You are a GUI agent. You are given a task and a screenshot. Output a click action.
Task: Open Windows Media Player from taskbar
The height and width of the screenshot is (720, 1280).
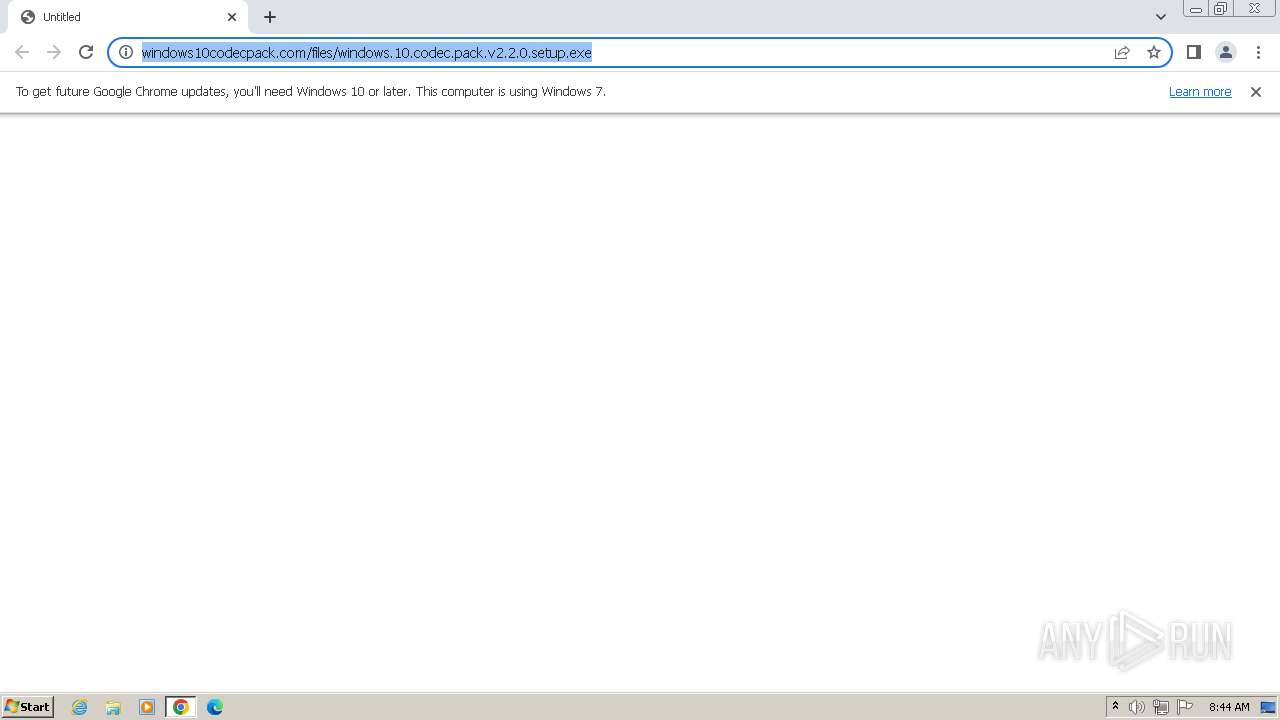(147, 707)
